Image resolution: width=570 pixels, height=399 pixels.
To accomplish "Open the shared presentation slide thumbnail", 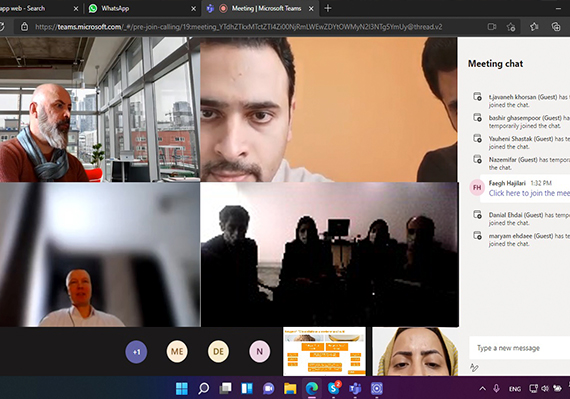I will pos(324,351).
